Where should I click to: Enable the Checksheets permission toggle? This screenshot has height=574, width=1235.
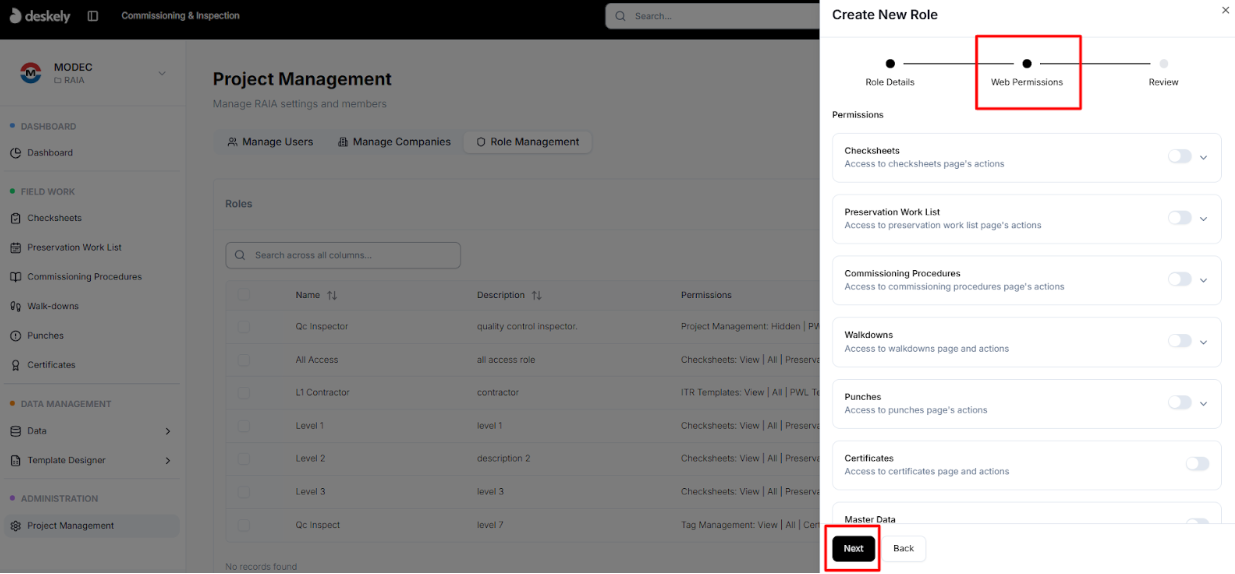point(1180,157)
